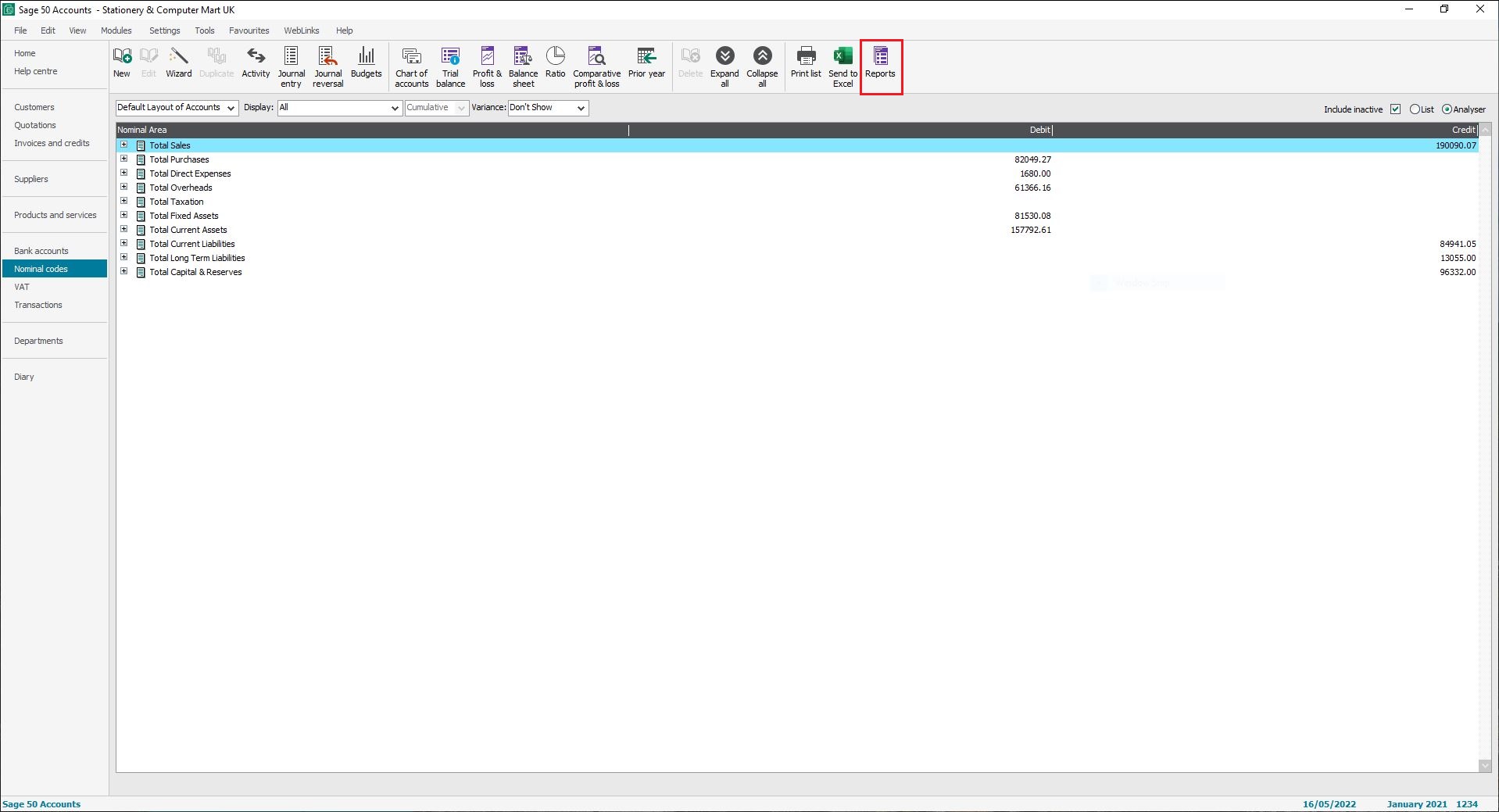Open the Diary in the sidebar
The height and width of the screenshot is (812, 1499).
[24, 377]
